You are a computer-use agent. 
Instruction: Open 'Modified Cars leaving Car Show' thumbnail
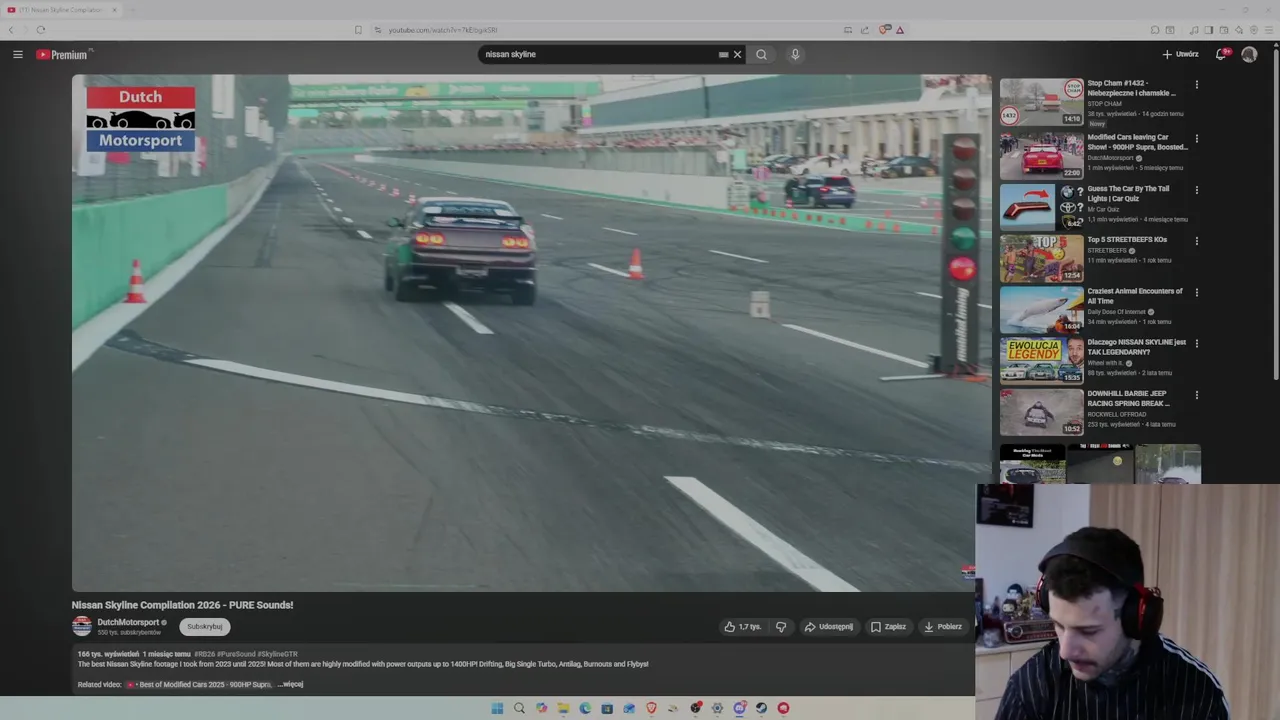(x=1041, y=155)
